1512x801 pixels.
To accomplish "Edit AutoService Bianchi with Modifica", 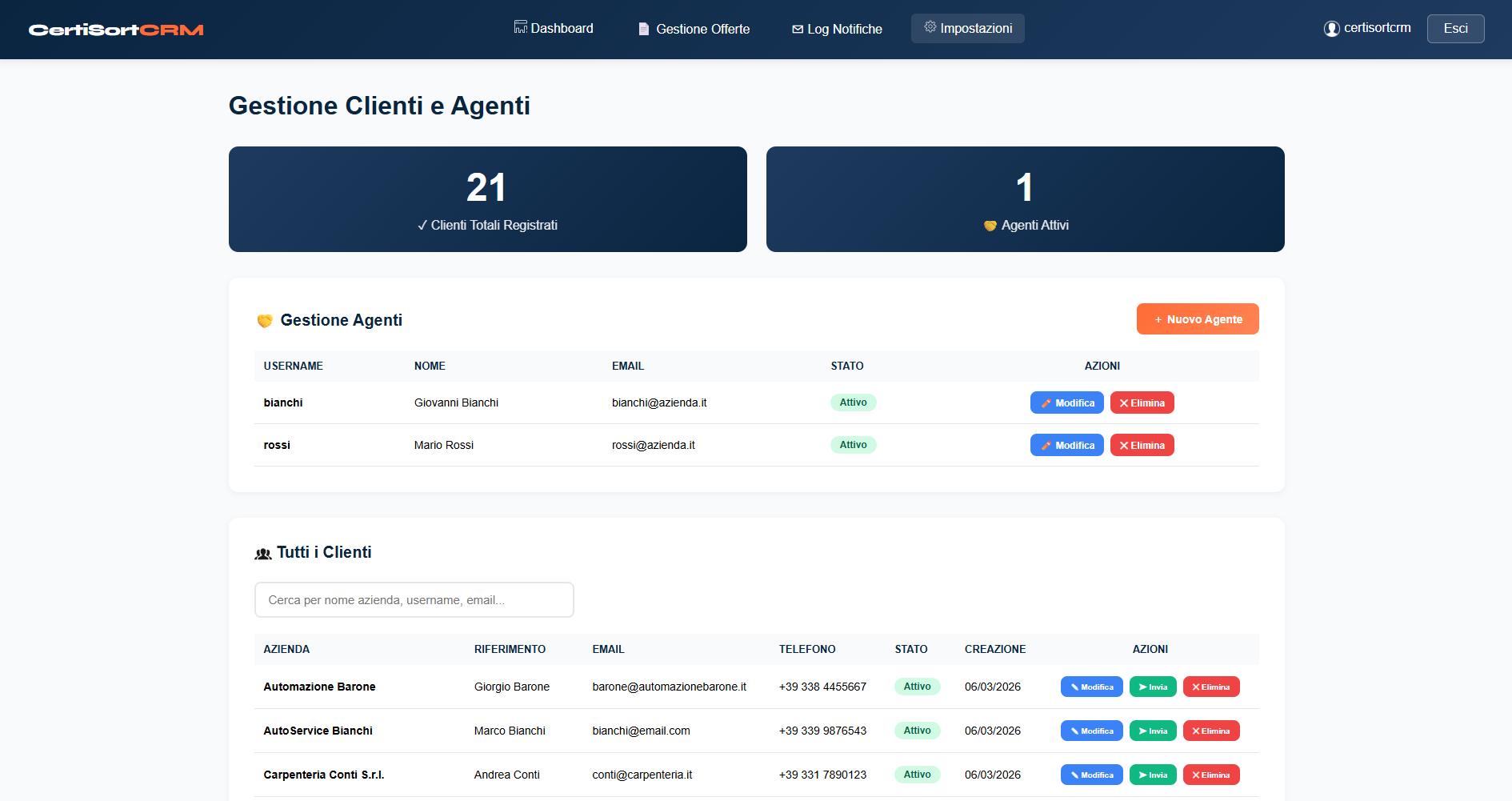I will (x=1091, y=731).
